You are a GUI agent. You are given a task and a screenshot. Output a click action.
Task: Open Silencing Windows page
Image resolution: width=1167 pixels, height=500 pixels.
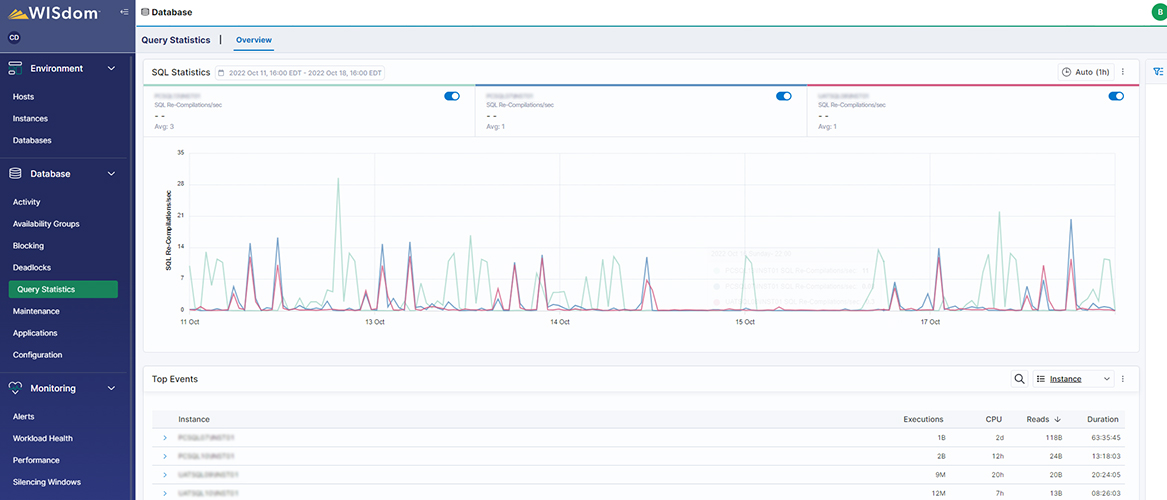47,481
